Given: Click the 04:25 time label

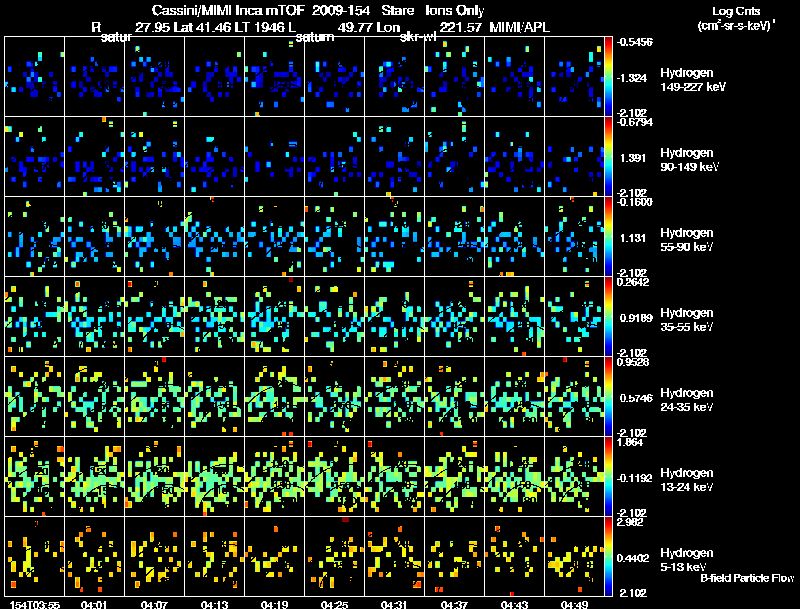Looking at the screenshot, I should (x=334, y=605).
